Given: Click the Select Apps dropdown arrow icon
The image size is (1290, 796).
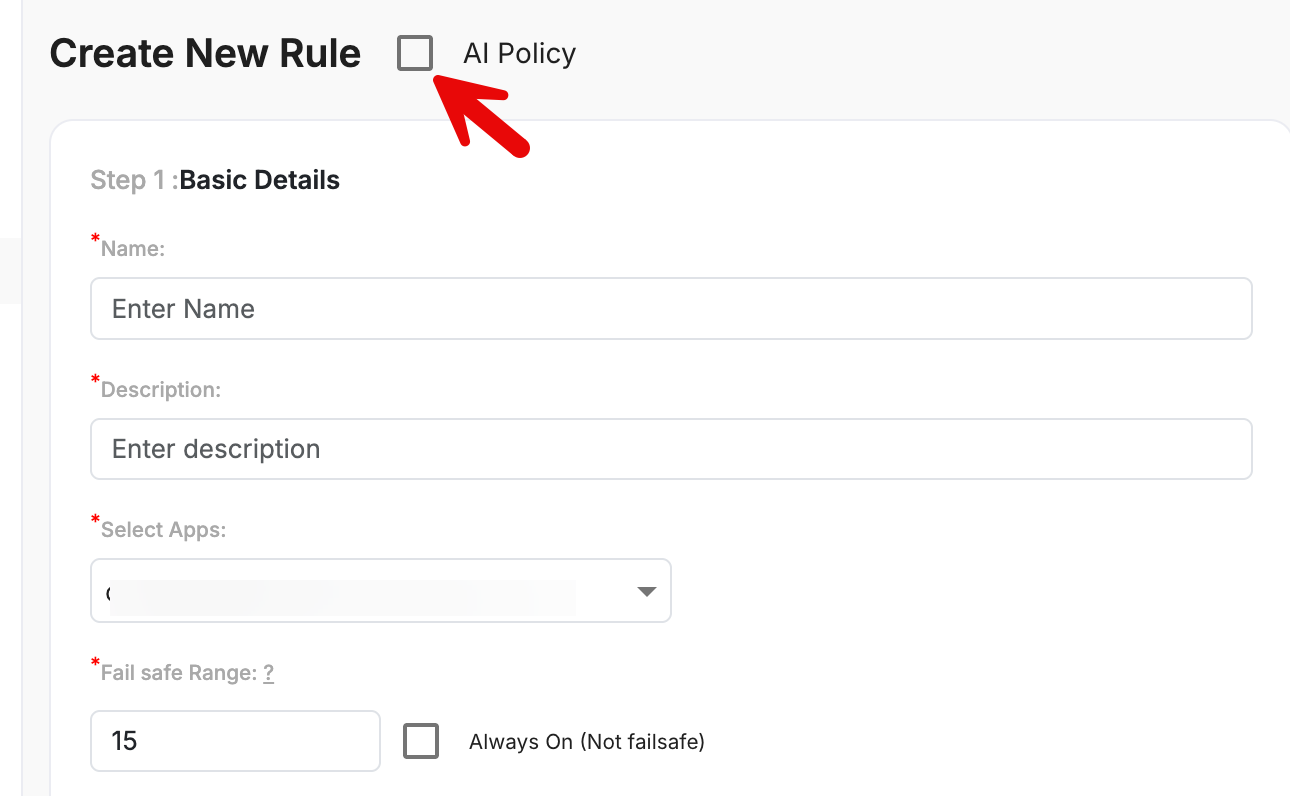Looking at the screenshot, I should pos(646,592).
